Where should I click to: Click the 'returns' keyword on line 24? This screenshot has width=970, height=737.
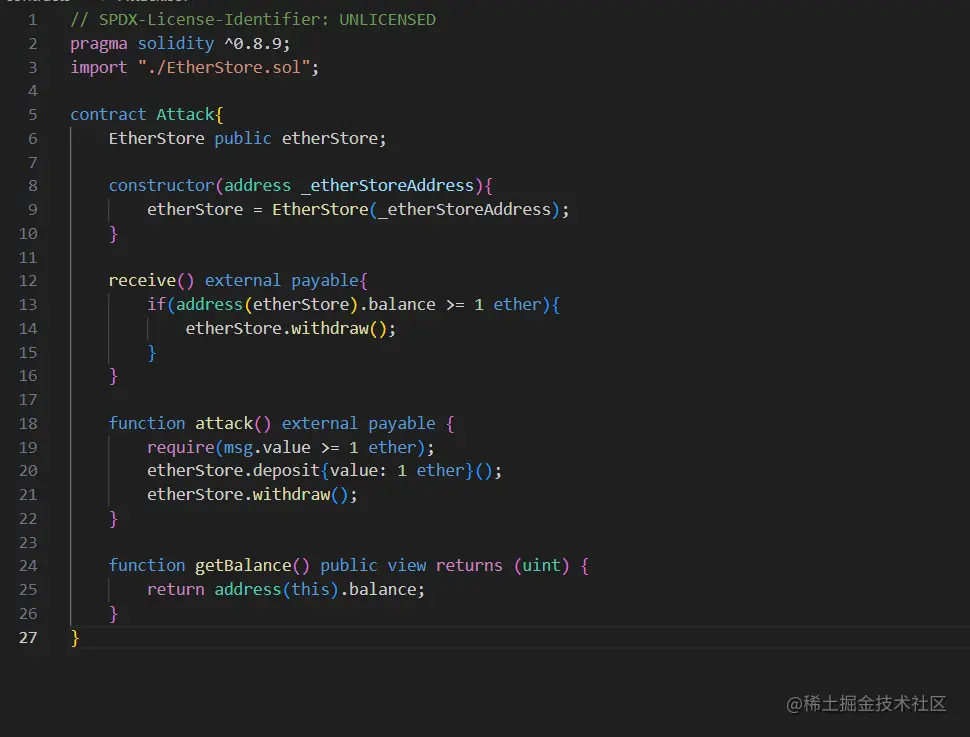(469, 566)
